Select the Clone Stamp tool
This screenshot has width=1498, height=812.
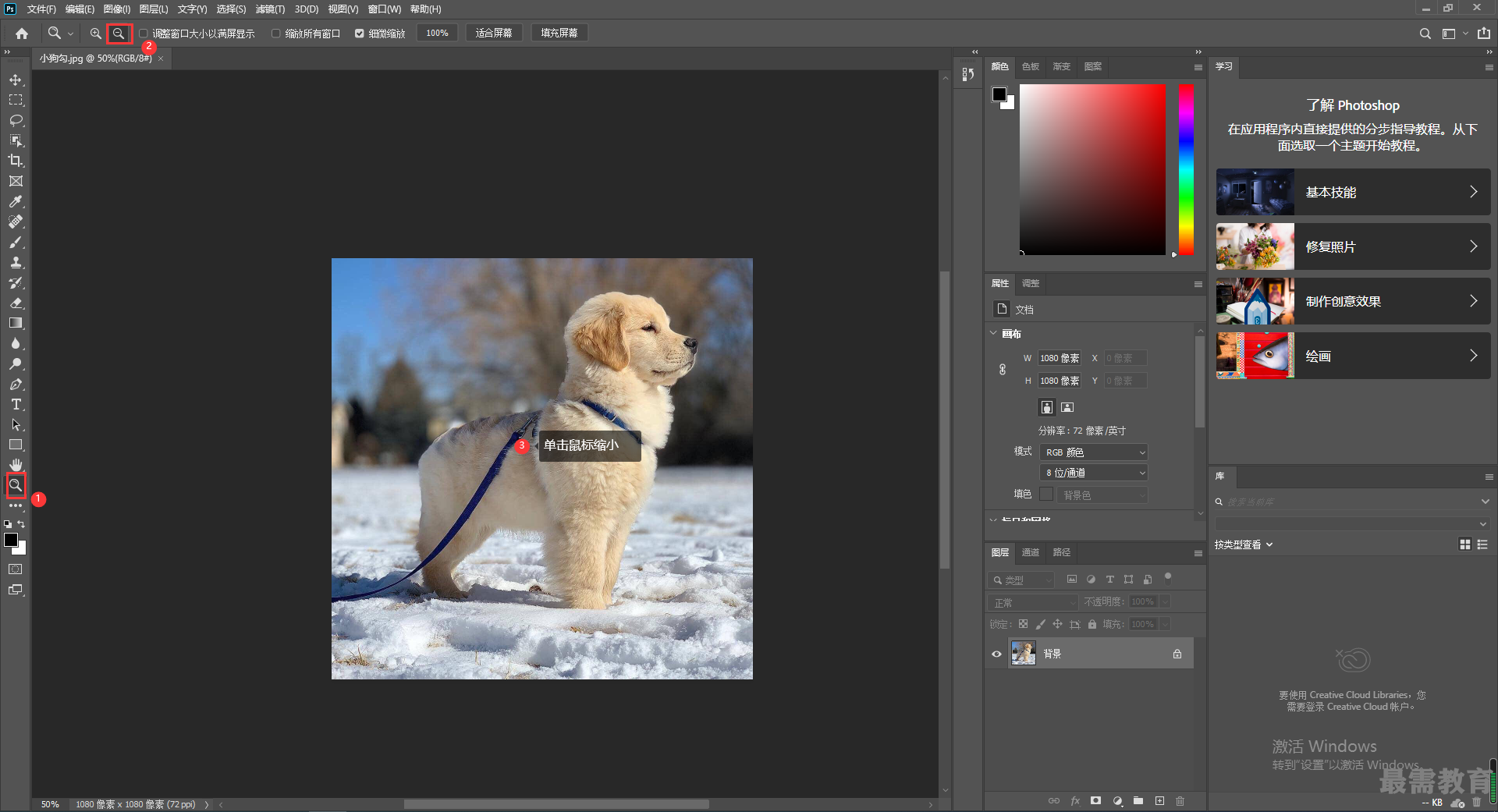click(x=16, y=262)
